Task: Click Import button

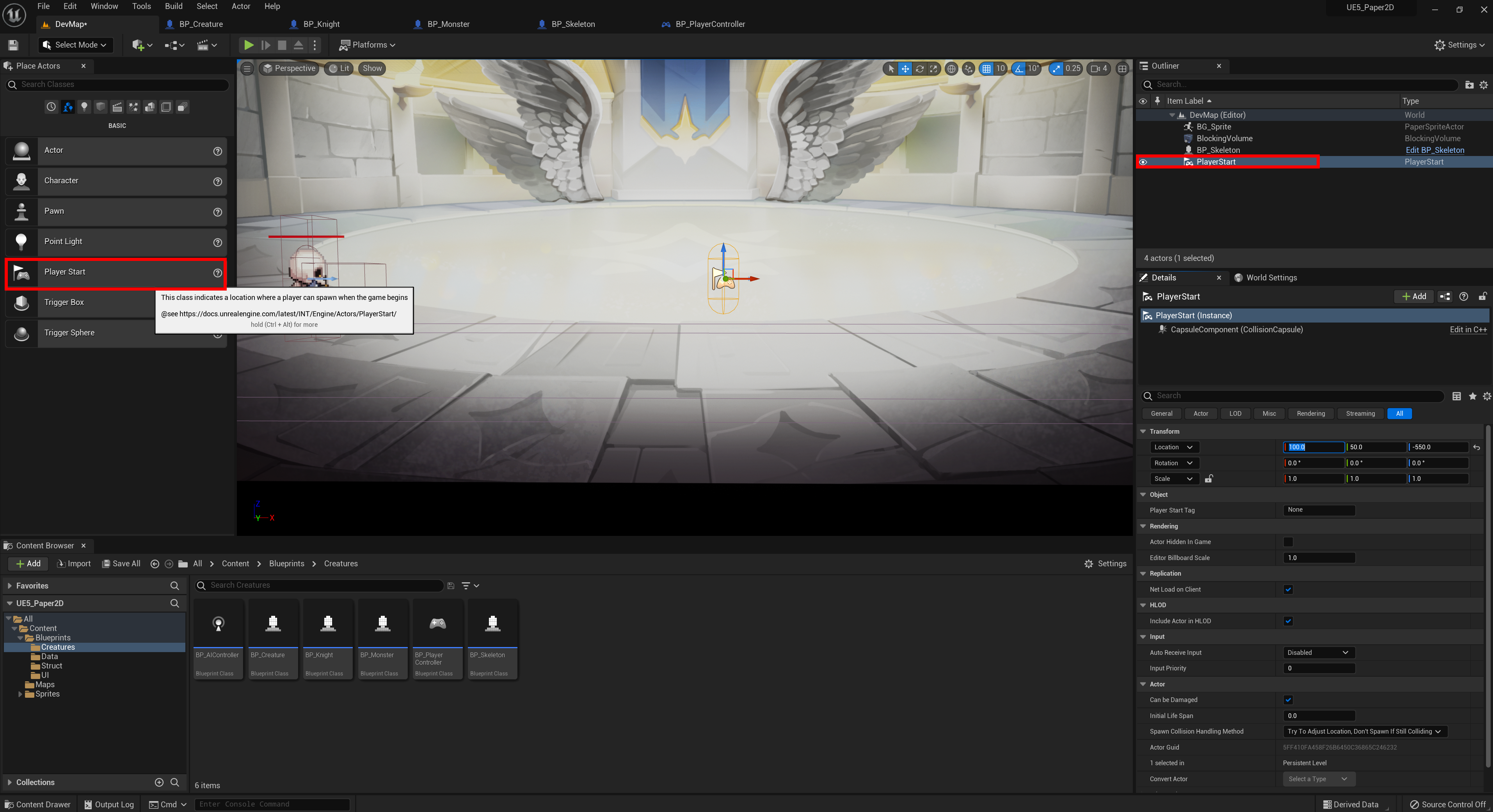Action: point(74,564)
